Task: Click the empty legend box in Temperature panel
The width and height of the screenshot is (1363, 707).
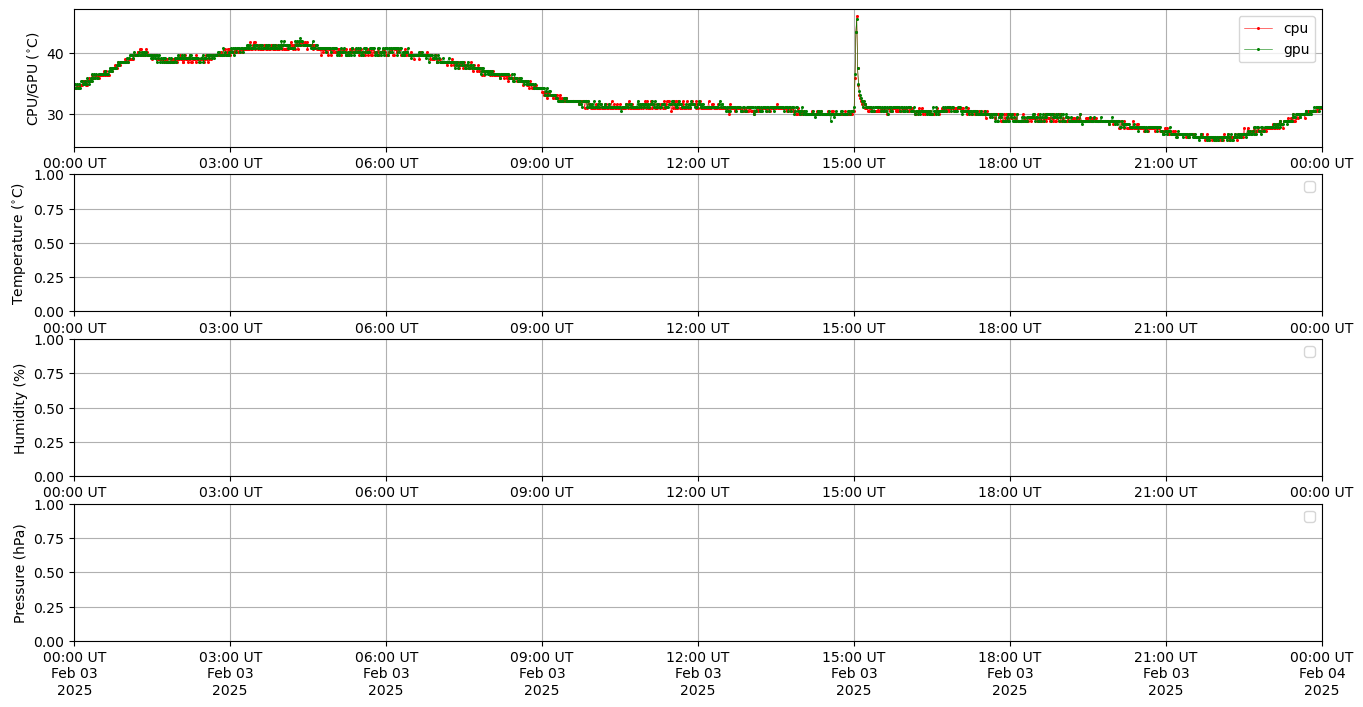Action: pyautogui.click(x=1309, y=187)
